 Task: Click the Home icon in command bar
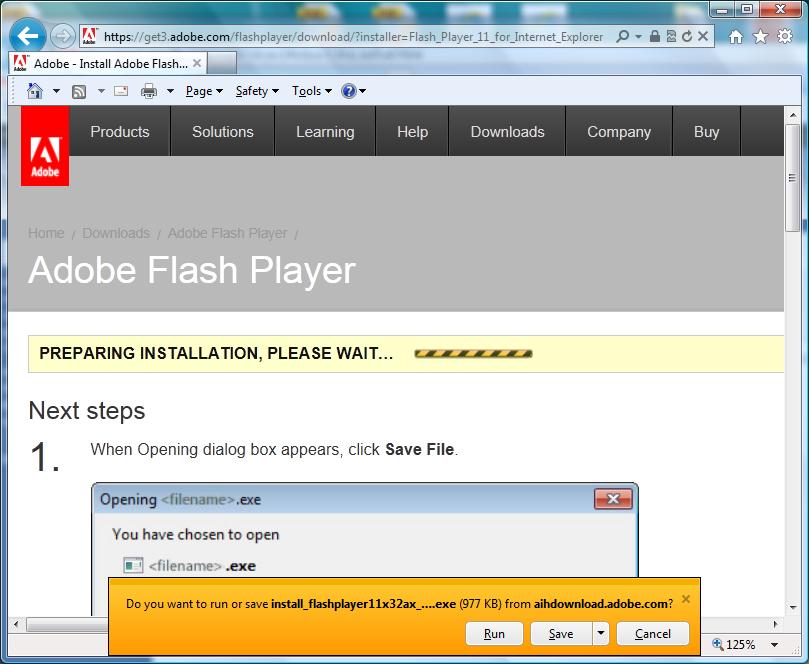(x=35, y=91)
